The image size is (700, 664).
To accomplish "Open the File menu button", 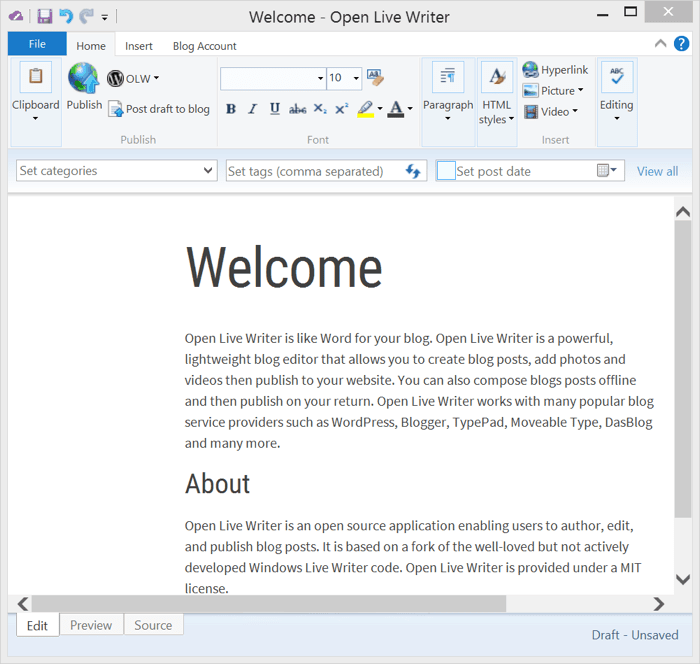I will coord(37,44).
